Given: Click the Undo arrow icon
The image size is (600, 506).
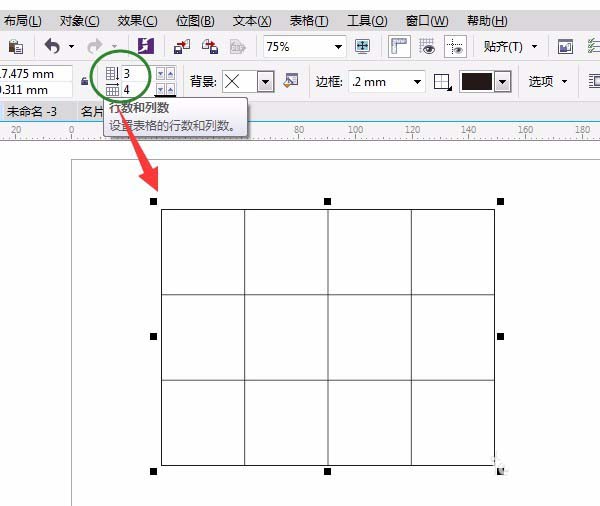Looking at the screenshot, I should click(x=52, y=47).
